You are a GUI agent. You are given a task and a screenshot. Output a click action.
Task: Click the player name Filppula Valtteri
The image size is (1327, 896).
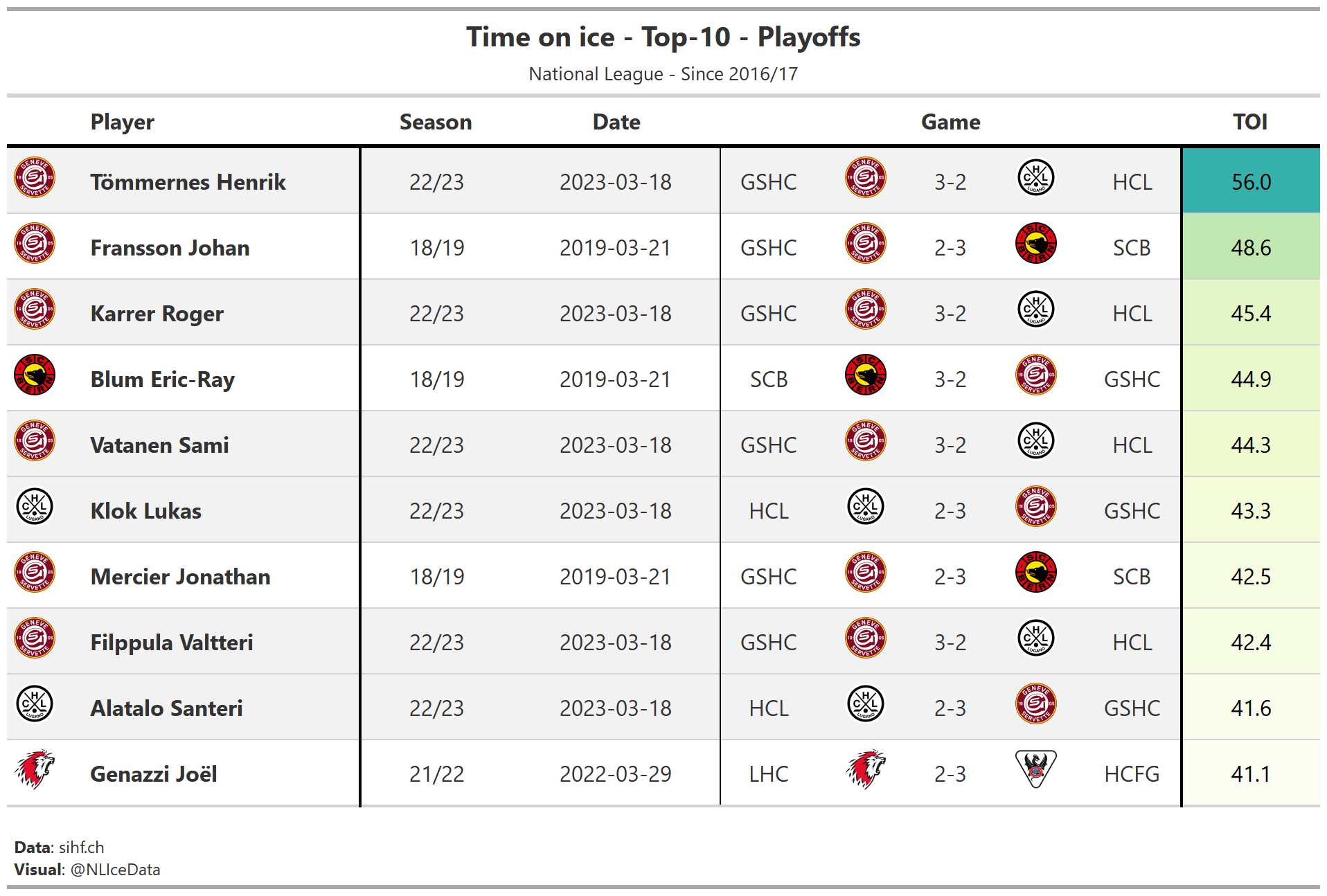point(171,643)
